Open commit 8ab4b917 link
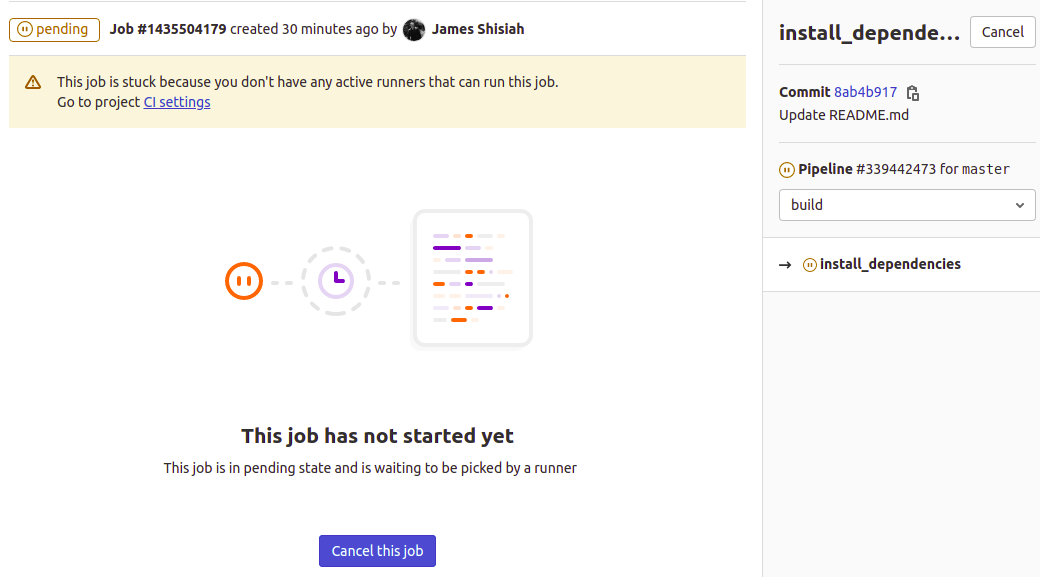This screenshot has width=1040, height=577. [x=866, y=92]
